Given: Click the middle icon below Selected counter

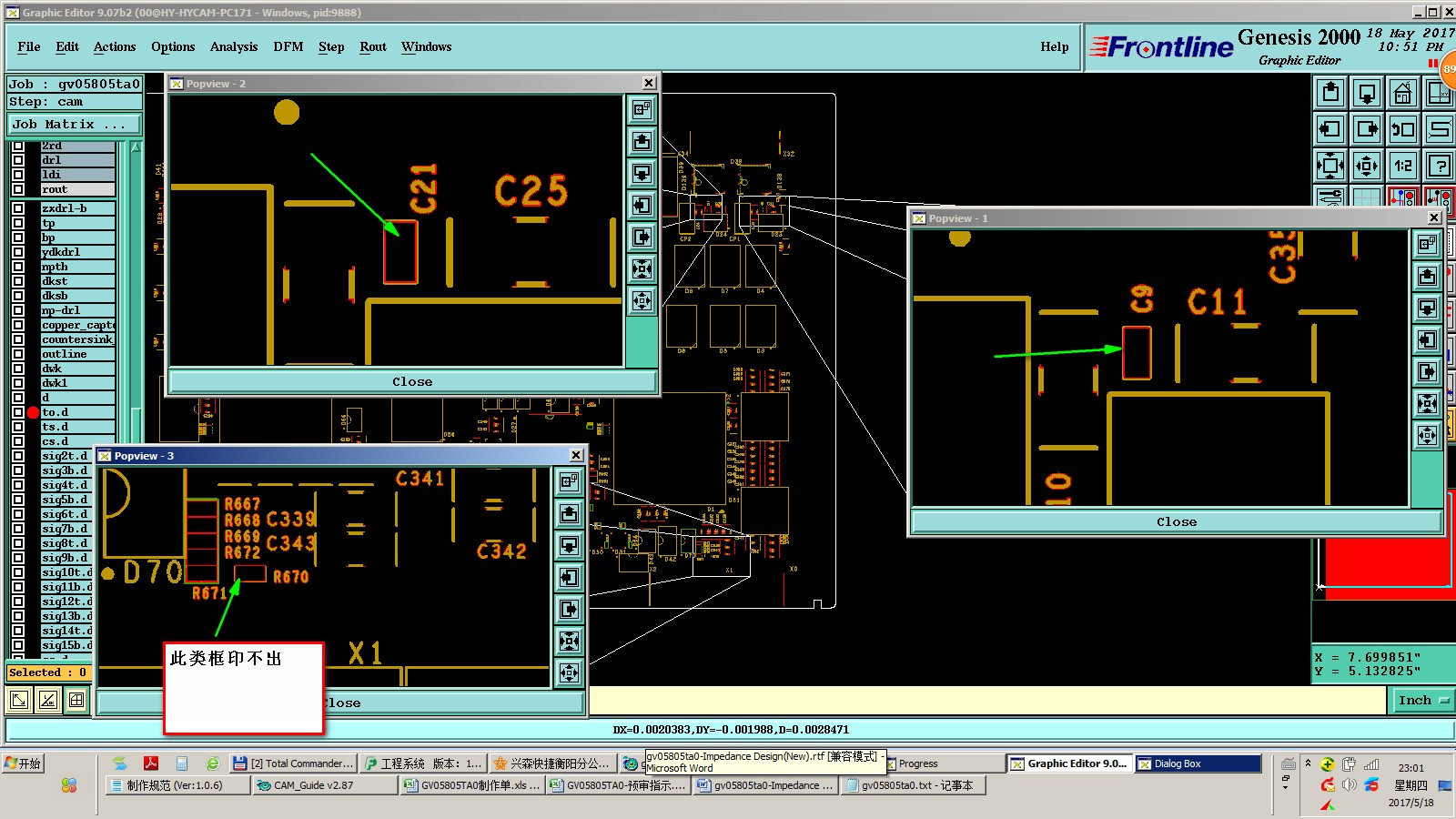Looking at the screenshot, I should 48,700.
